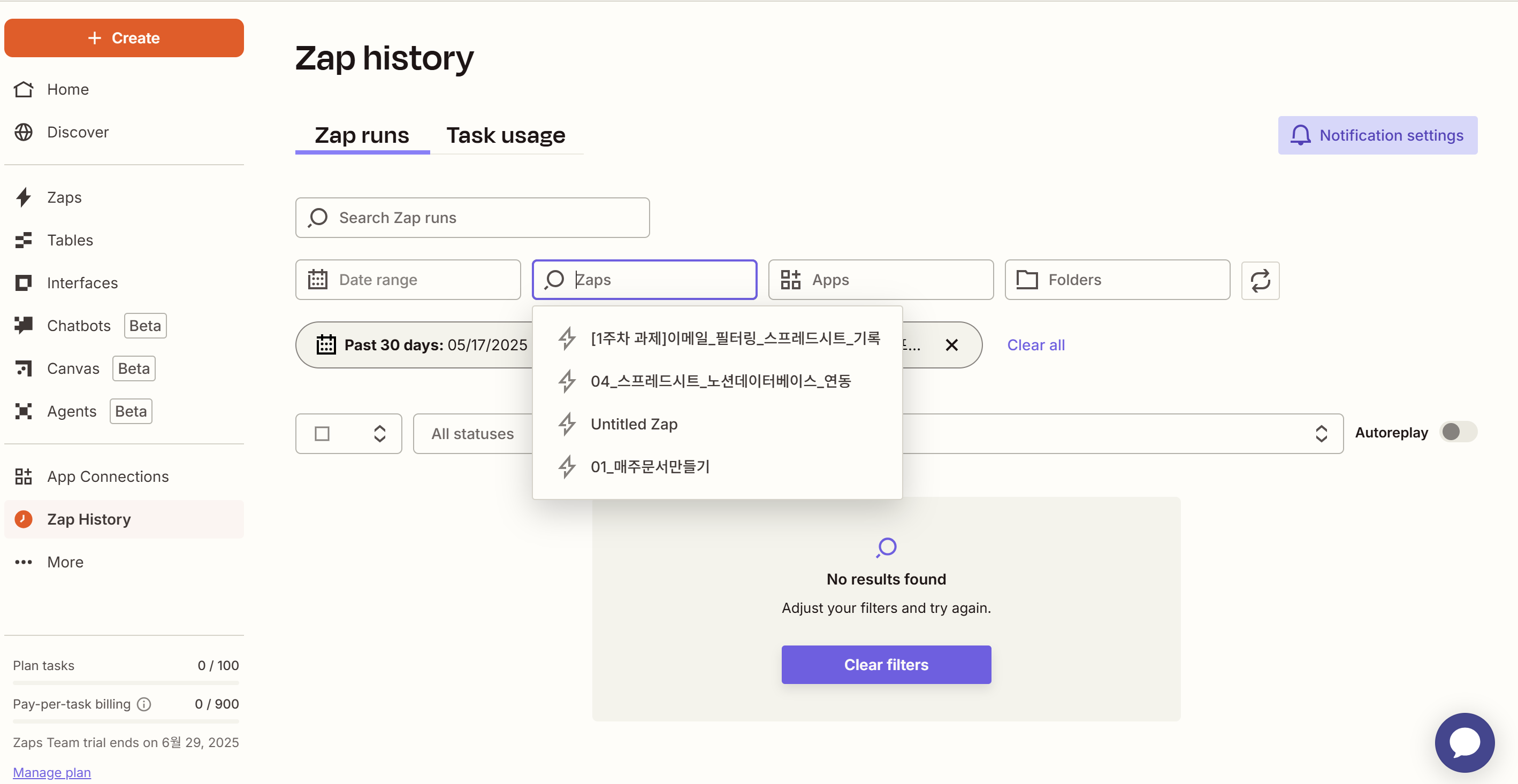Click the Plan tasks progress bar
Screen dimensions: 1518x784
[126, 683]
